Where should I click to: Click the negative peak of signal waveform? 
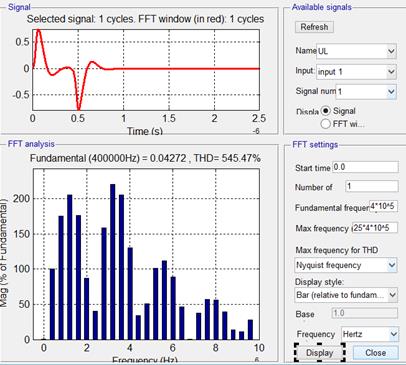pos(79,109)
